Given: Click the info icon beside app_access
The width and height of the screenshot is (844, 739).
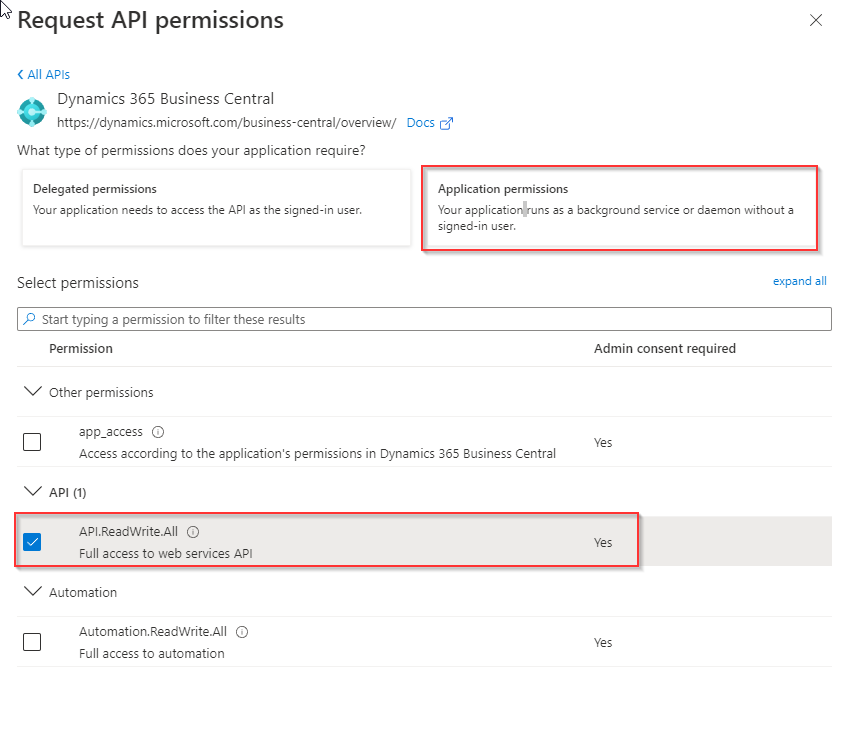Looking at the screenshot, I should 158,432.
